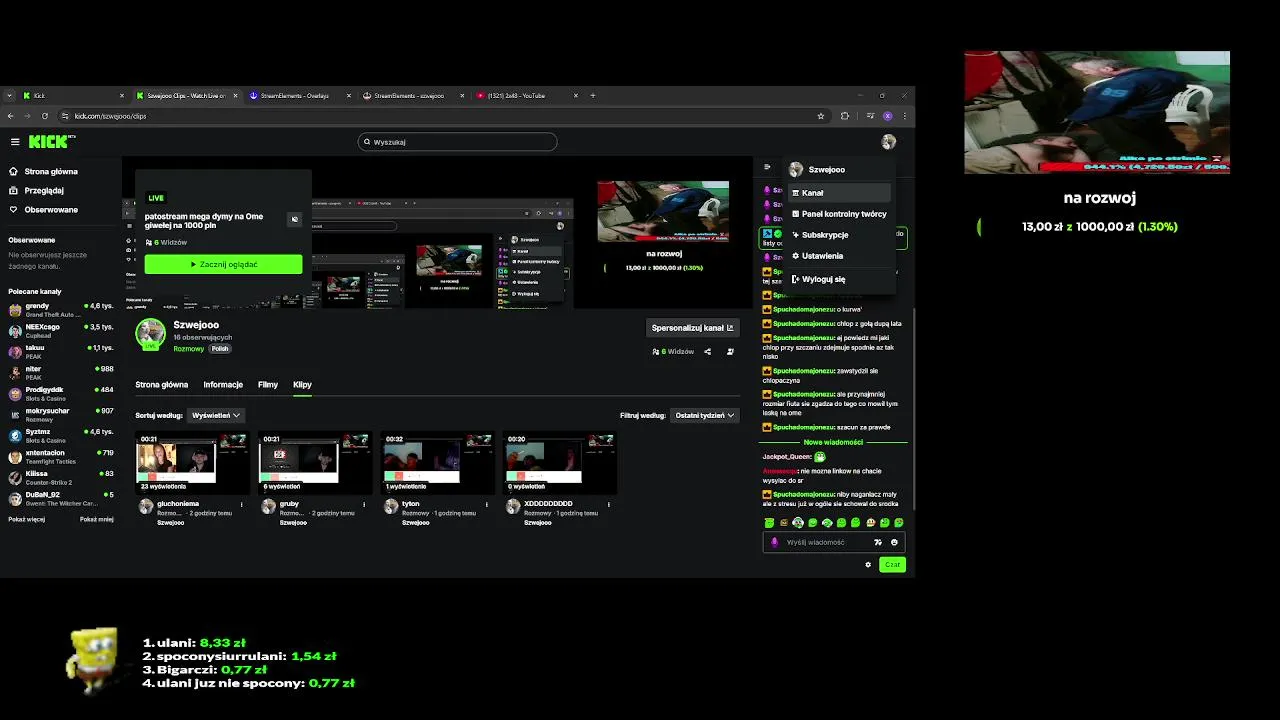
Task: Click the green KICK logo
Action: coord(49,142)
